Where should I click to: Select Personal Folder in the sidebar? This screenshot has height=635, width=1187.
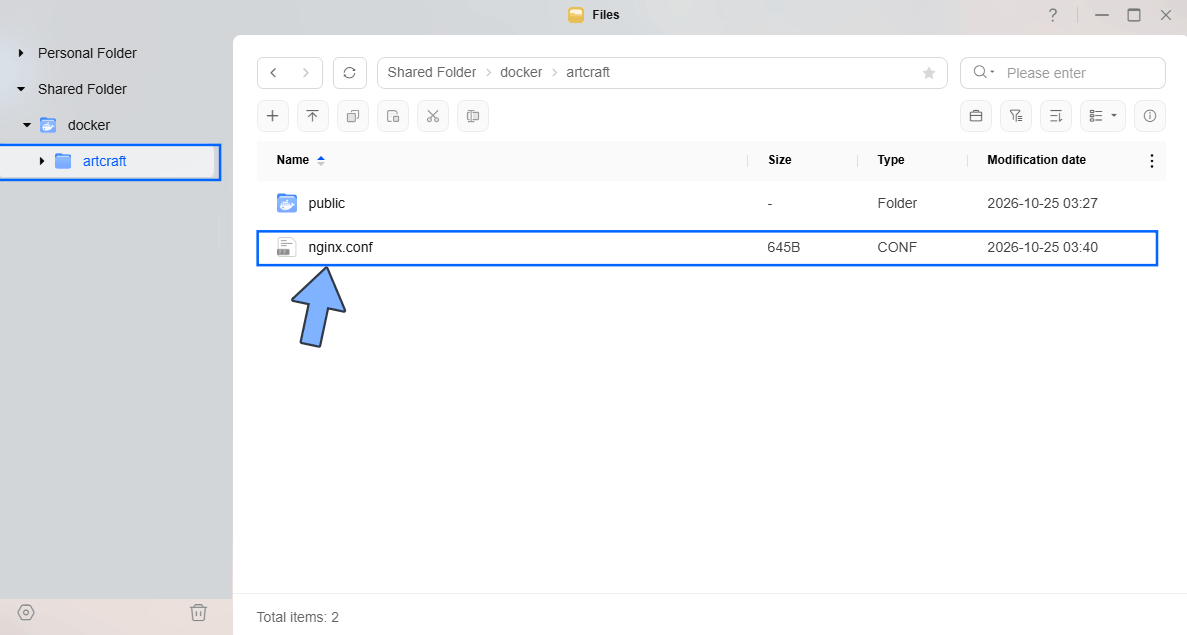coord(87,53)
